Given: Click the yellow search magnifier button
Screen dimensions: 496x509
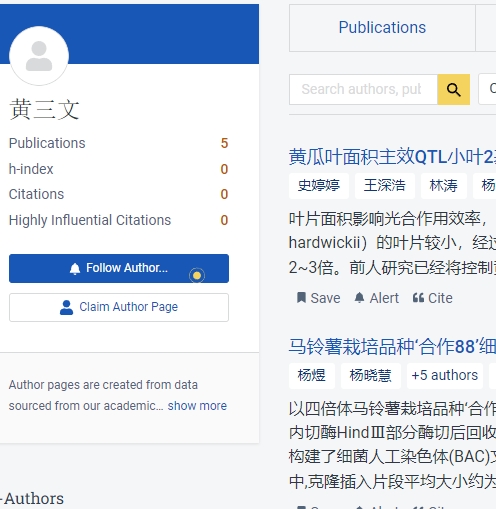Looking at the screenshot, I should pos(454,89).
